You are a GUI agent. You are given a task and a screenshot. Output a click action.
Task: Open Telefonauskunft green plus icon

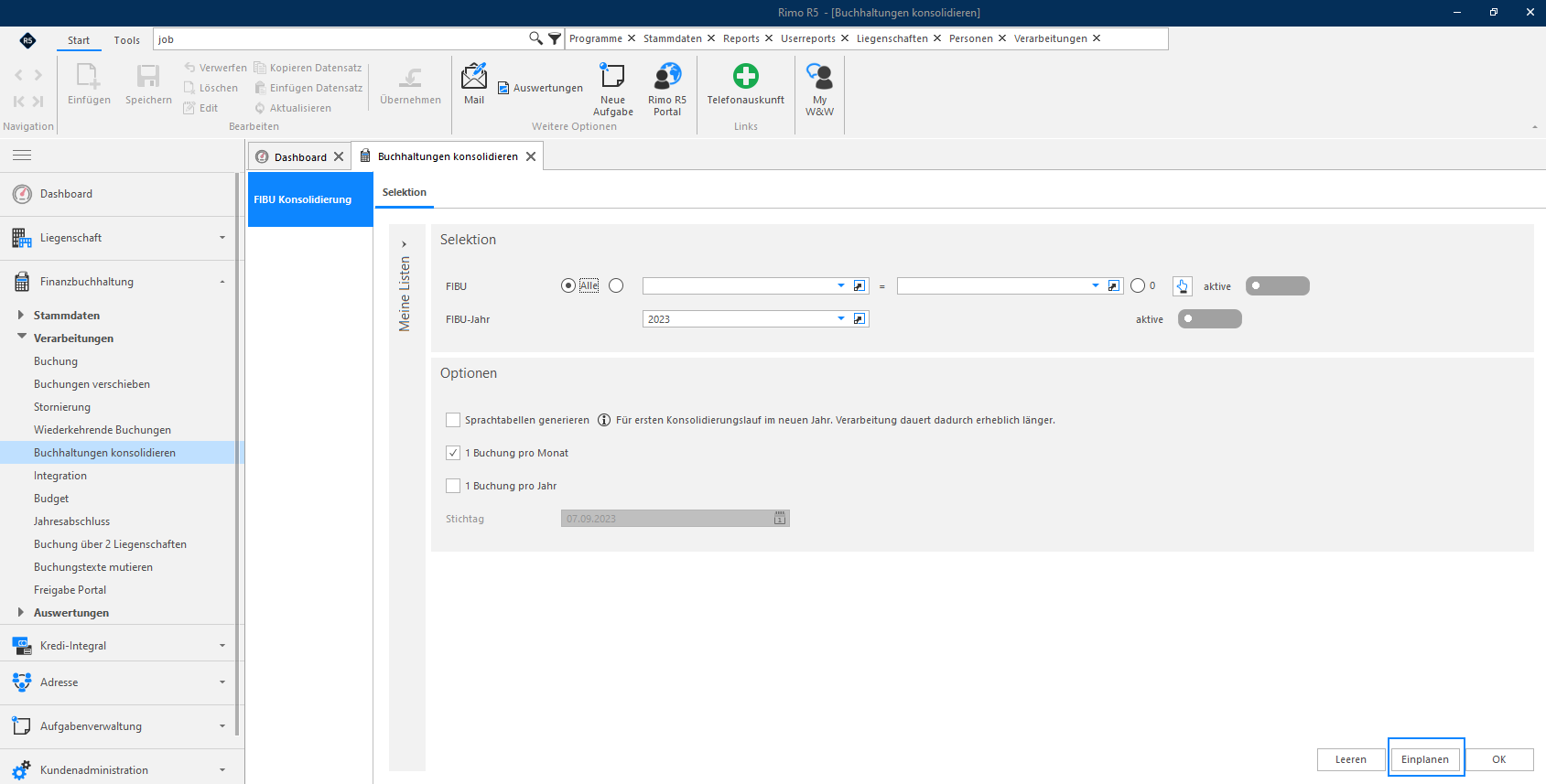coord(746,75)
